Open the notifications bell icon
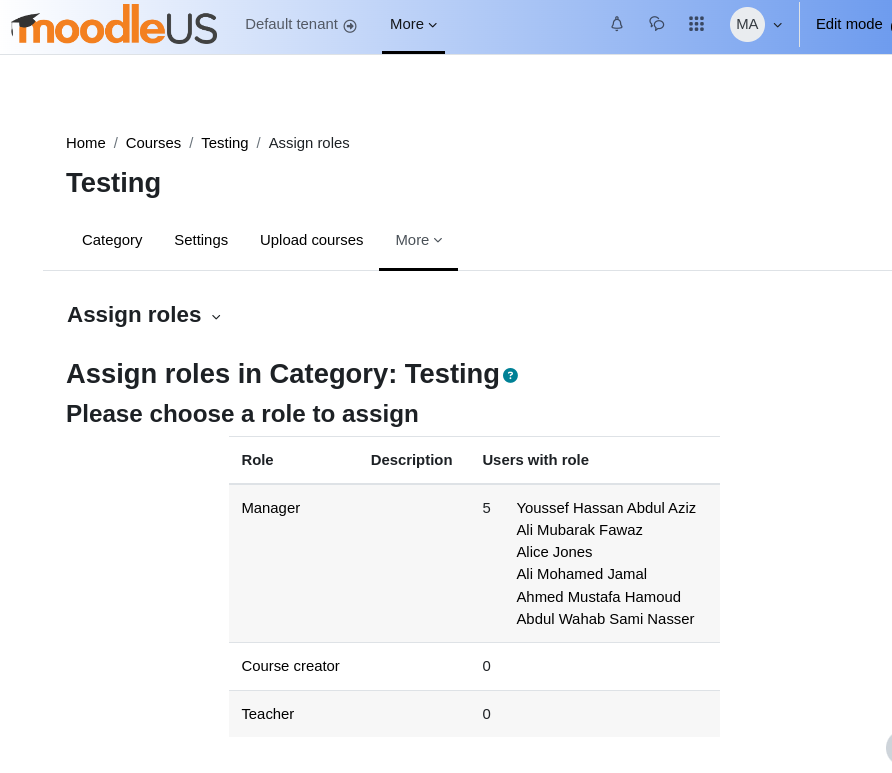This screenshot has height=773, width=892. click(x=617, y=24)
